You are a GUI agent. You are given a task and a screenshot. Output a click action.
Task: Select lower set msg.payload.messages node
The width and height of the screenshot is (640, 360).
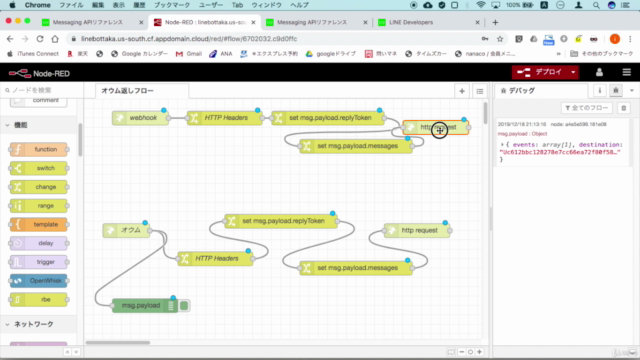pos(356,268)
